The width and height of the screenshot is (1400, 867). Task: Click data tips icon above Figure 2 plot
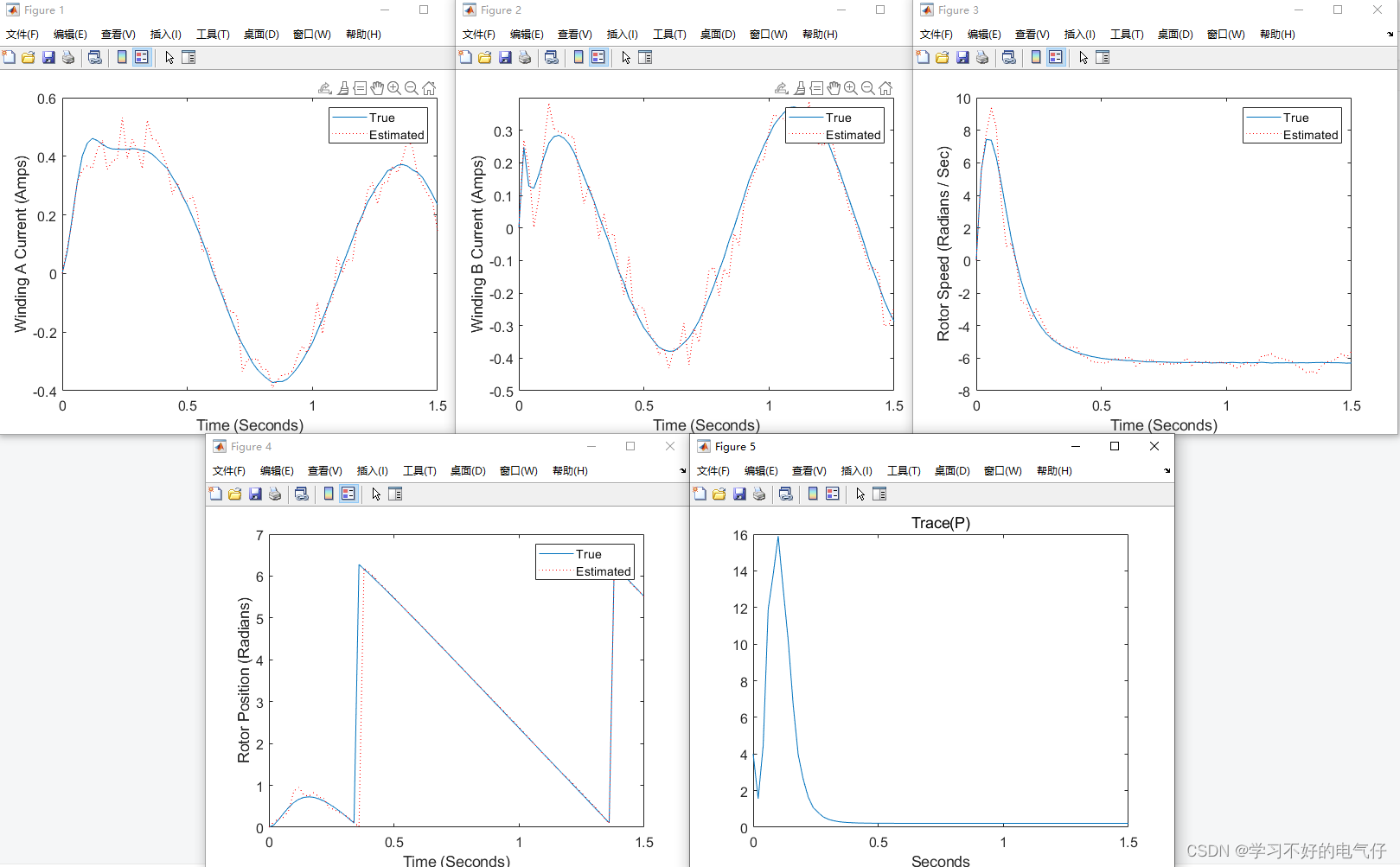(x=817, y=88)
